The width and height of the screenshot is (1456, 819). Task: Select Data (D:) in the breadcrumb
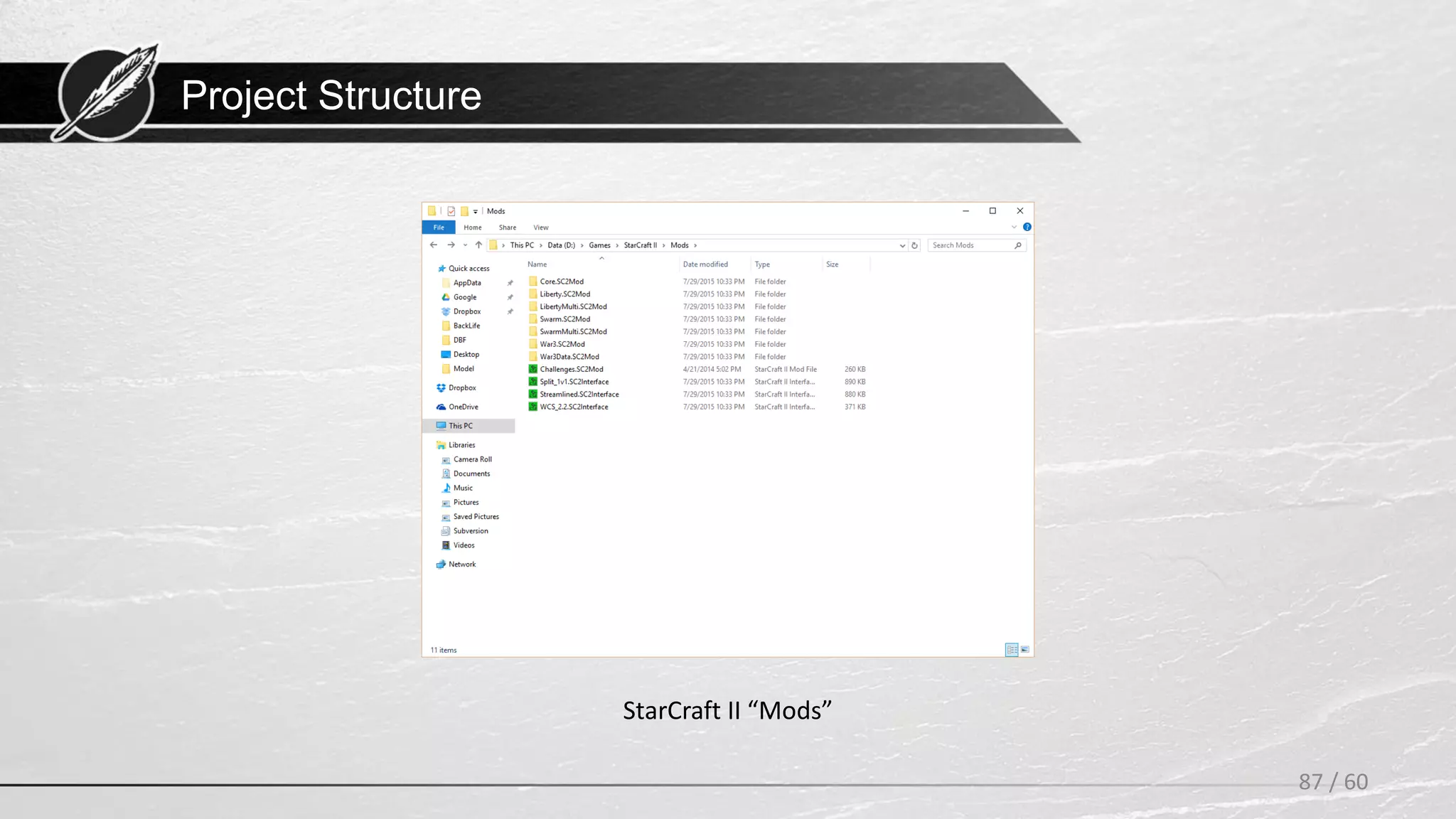tap(561, 245)
